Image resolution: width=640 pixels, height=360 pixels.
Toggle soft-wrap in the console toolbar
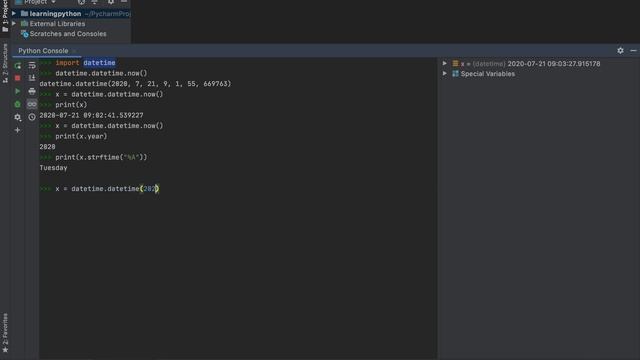(x=32, y=65)
